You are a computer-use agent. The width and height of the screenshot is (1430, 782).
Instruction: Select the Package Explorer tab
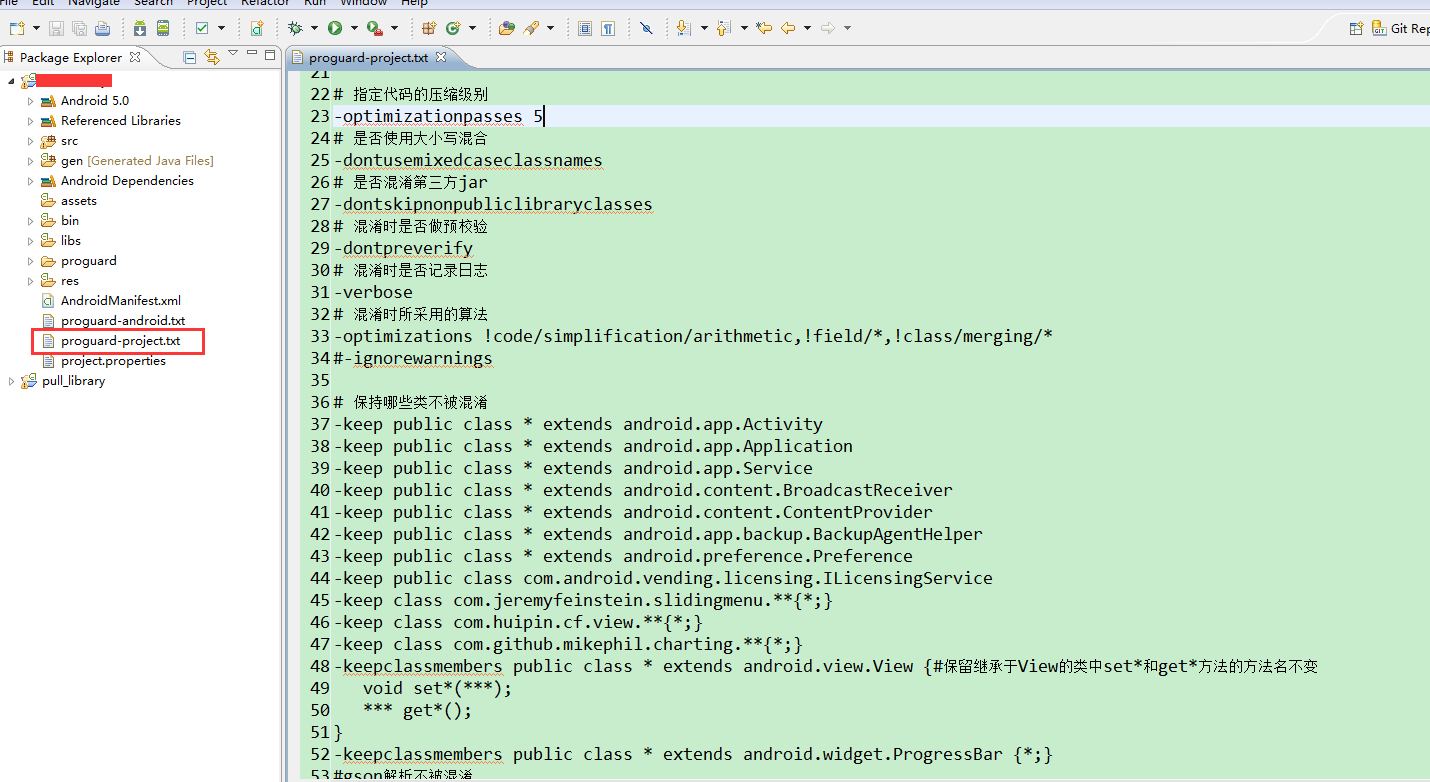pos(71,57)
